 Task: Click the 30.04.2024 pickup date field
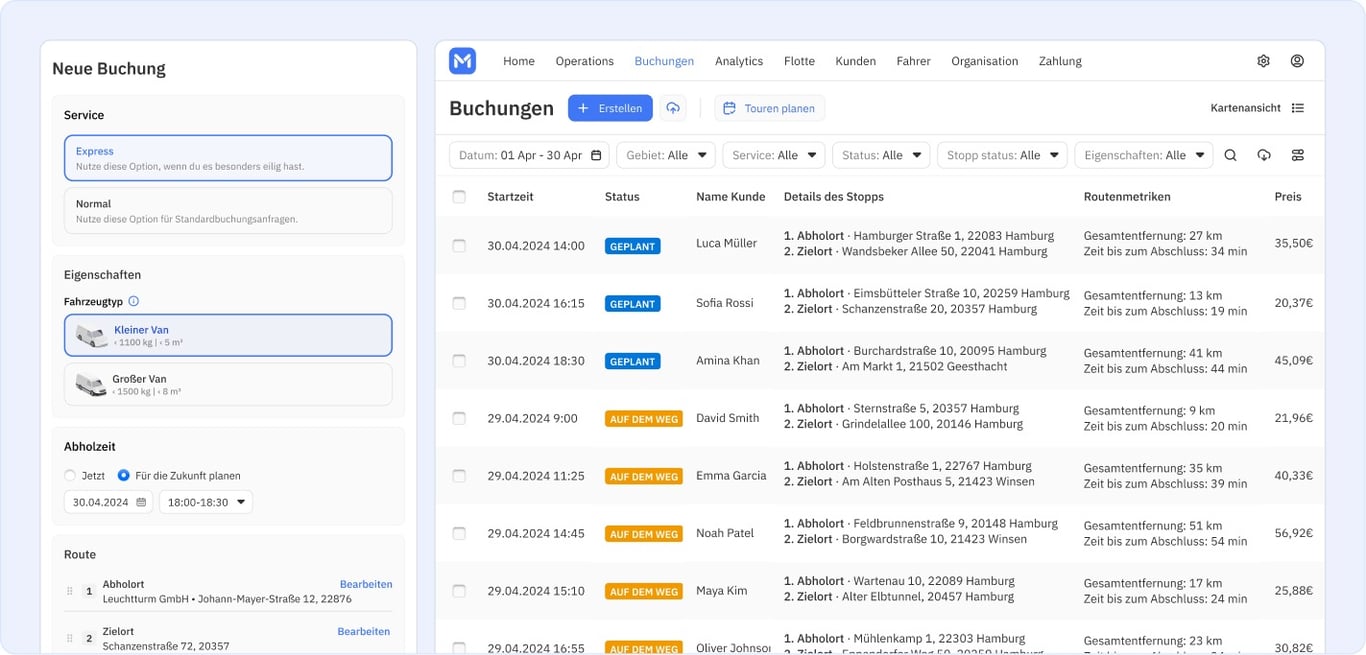(x=108, y=502)
